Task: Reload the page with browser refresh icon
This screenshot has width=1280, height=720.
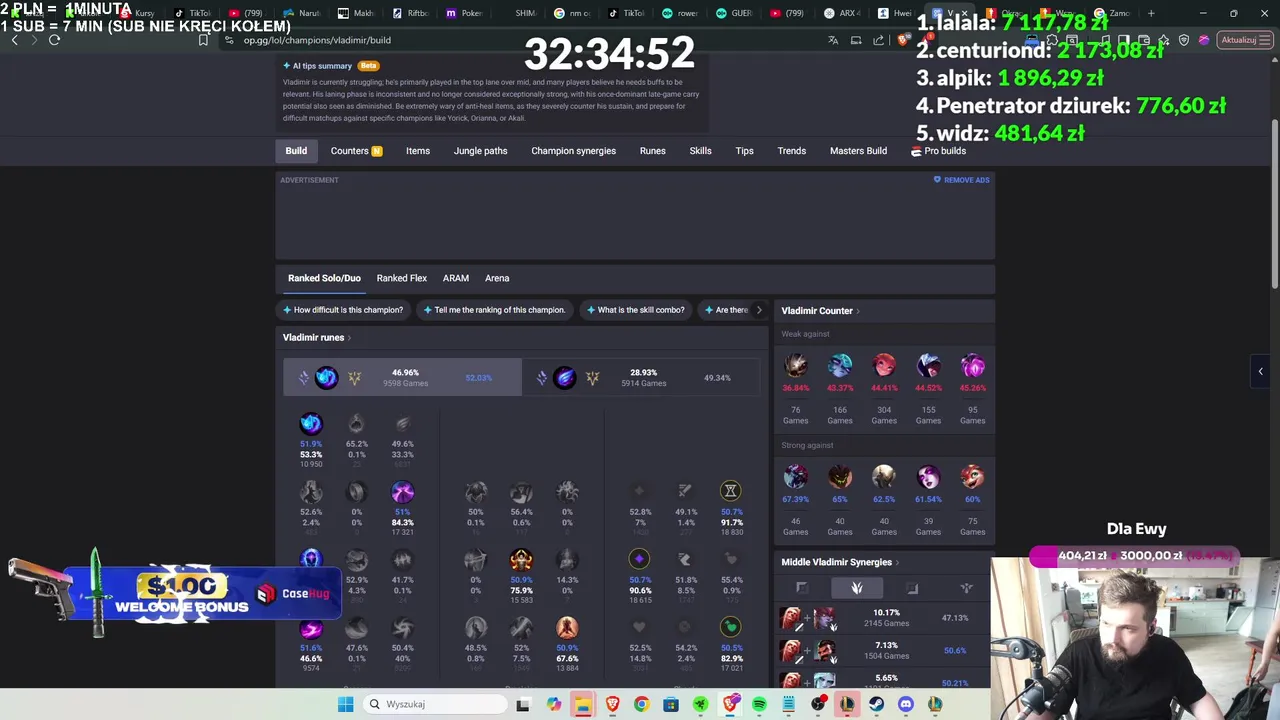Action: click(x=54, y=40)
